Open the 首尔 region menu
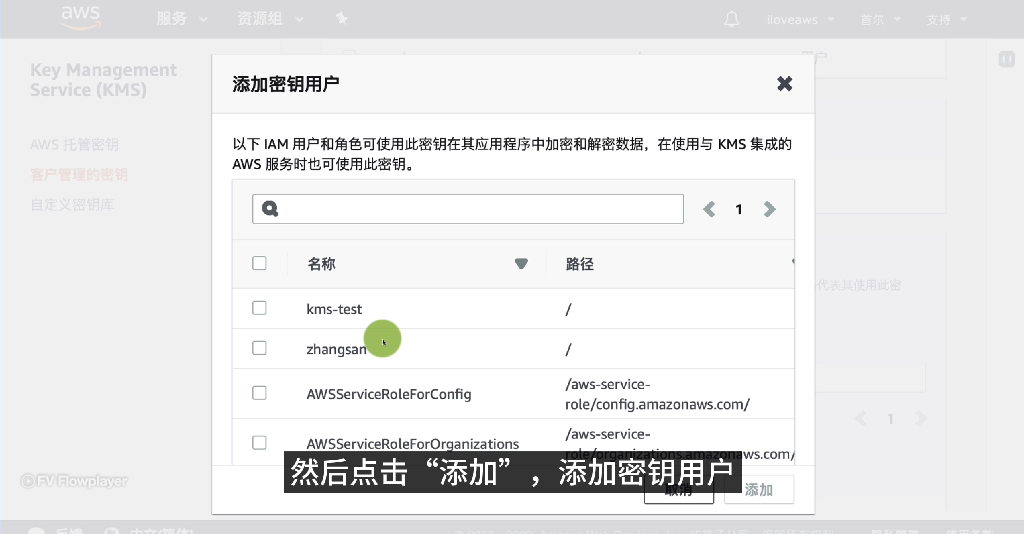Screen dimensions: 1024x534 [880, 20]
